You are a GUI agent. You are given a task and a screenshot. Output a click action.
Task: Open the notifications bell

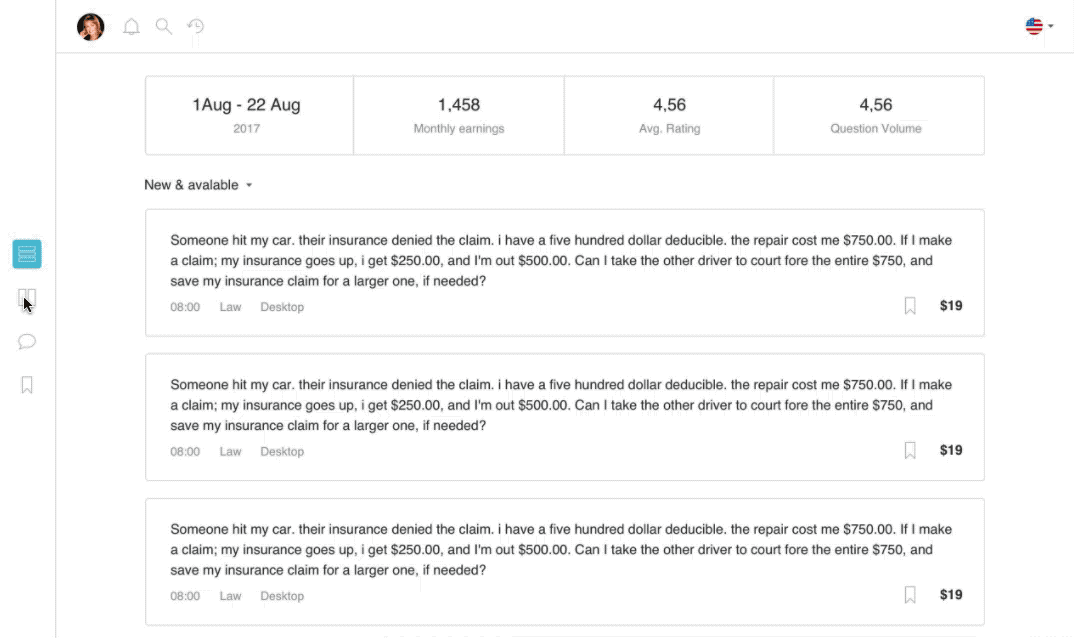tap(131, 27)
